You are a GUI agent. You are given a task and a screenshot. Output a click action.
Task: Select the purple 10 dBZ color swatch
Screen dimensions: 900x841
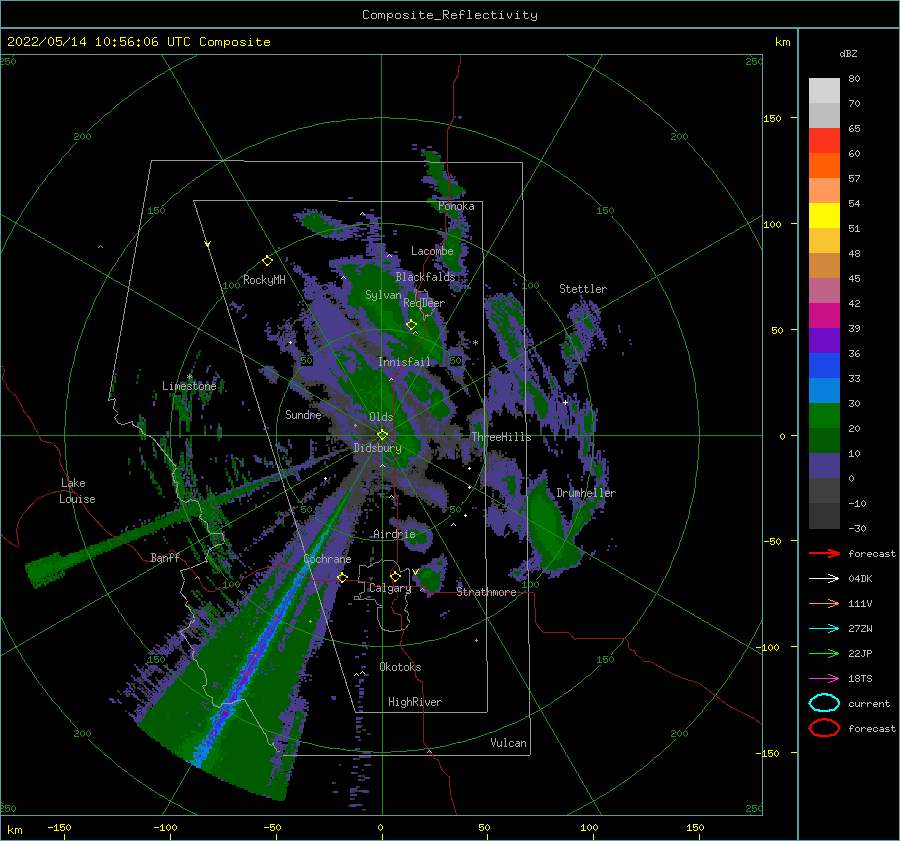824,466
